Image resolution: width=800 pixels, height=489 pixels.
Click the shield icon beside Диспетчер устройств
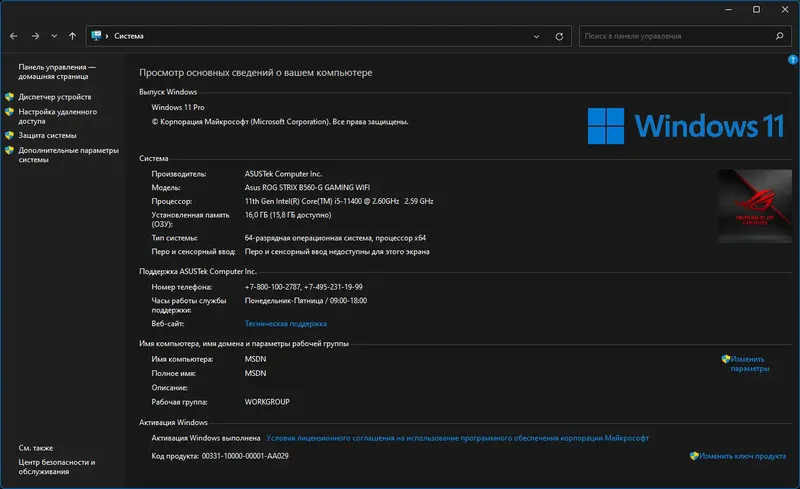[9, 97]
